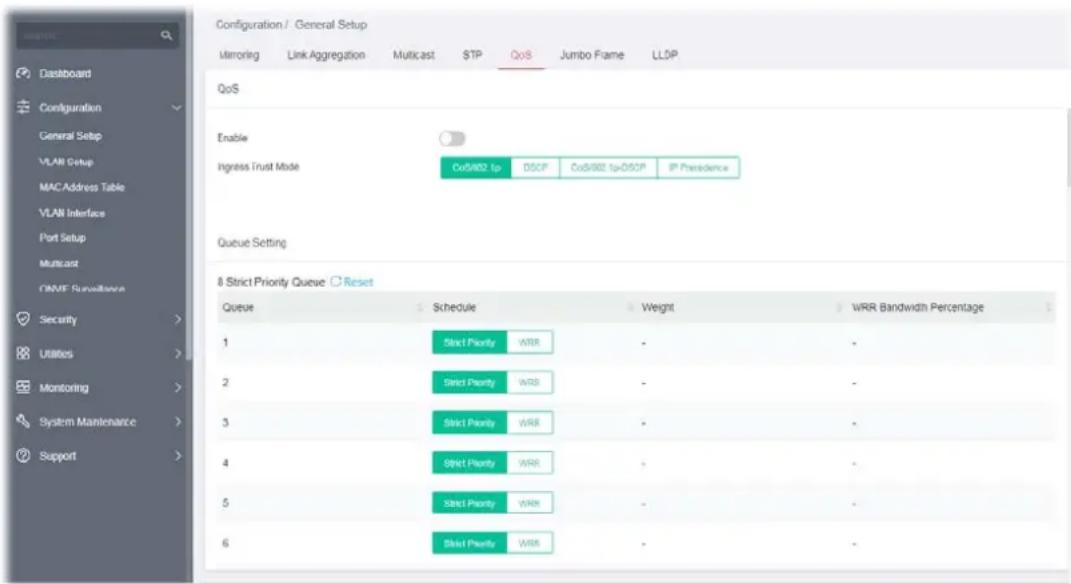Switch to the Link Aggregation tab
This screenshot has height=584, width=1071.
coord(326,55)
